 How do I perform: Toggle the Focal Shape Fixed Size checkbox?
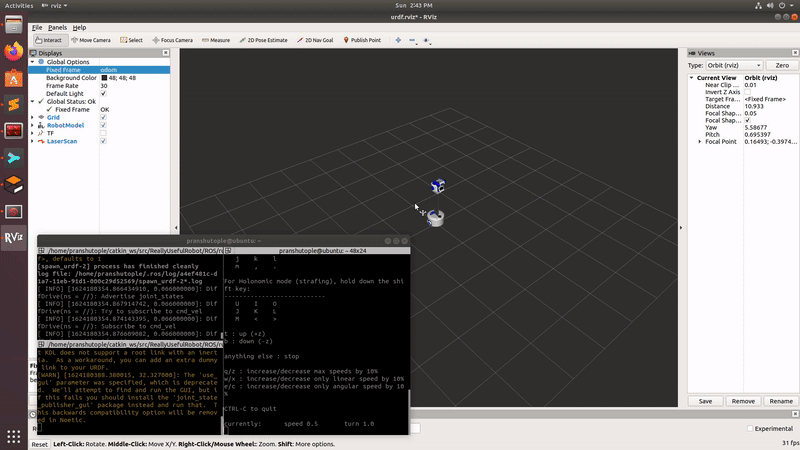coord(747,120)
